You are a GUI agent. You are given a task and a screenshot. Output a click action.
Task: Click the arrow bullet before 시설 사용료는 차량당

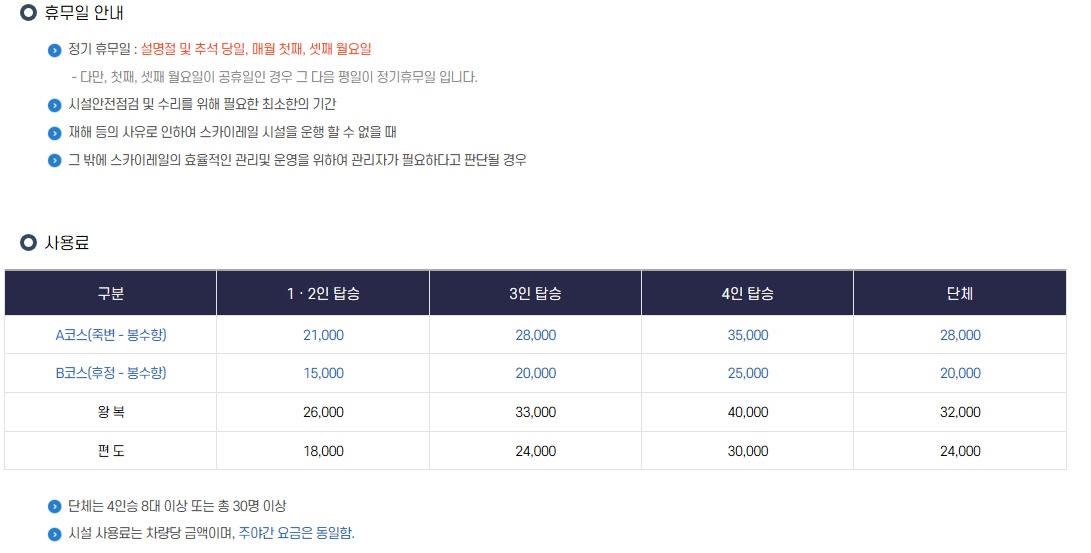[x=54, y=534]
